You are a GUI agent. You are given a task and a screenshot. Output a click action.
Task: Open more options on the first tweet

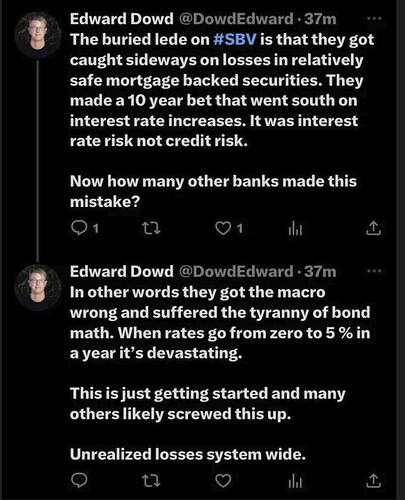tap(374, 19)
